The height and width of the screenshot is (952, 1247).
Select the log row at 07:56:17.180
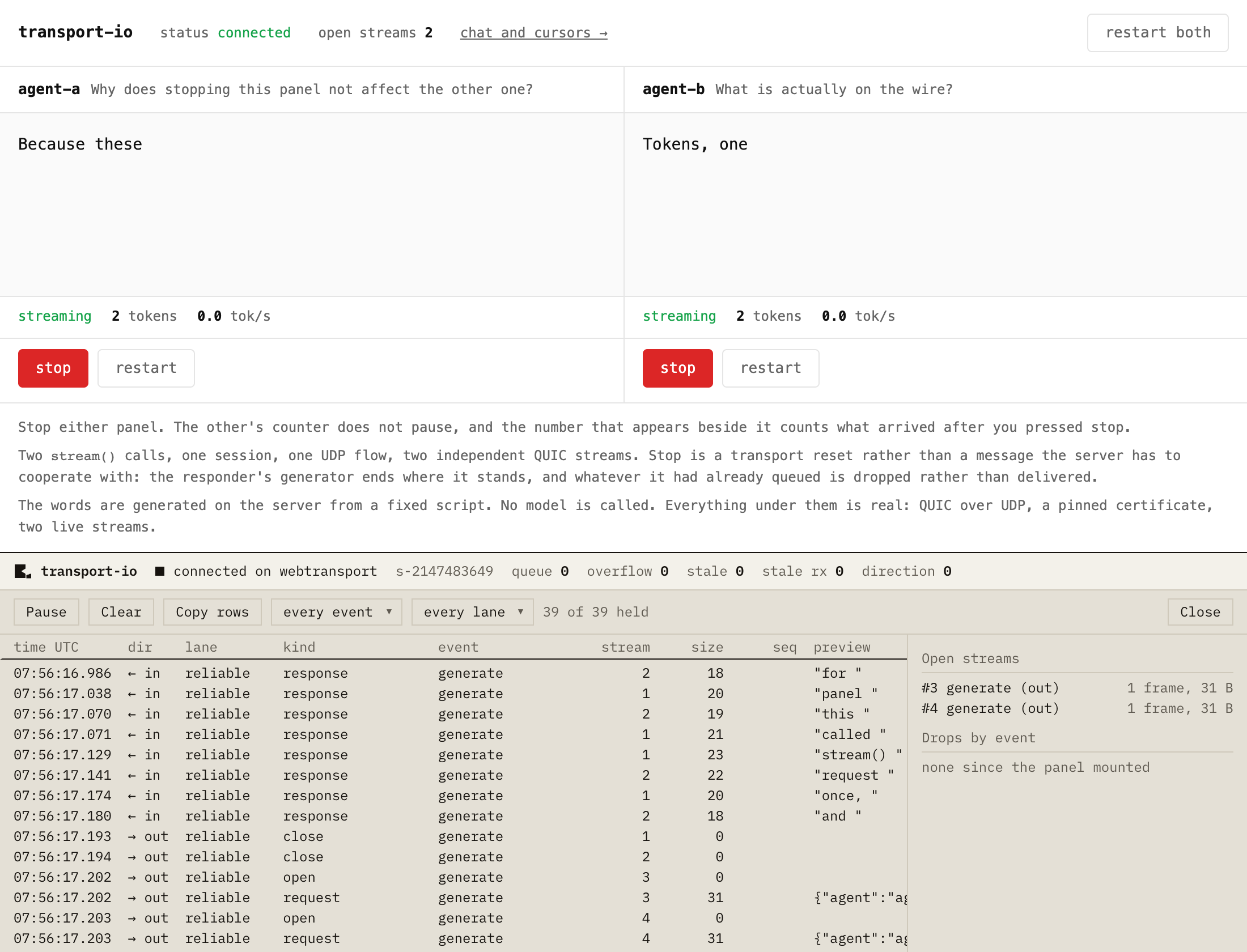(x=453, y=816)
